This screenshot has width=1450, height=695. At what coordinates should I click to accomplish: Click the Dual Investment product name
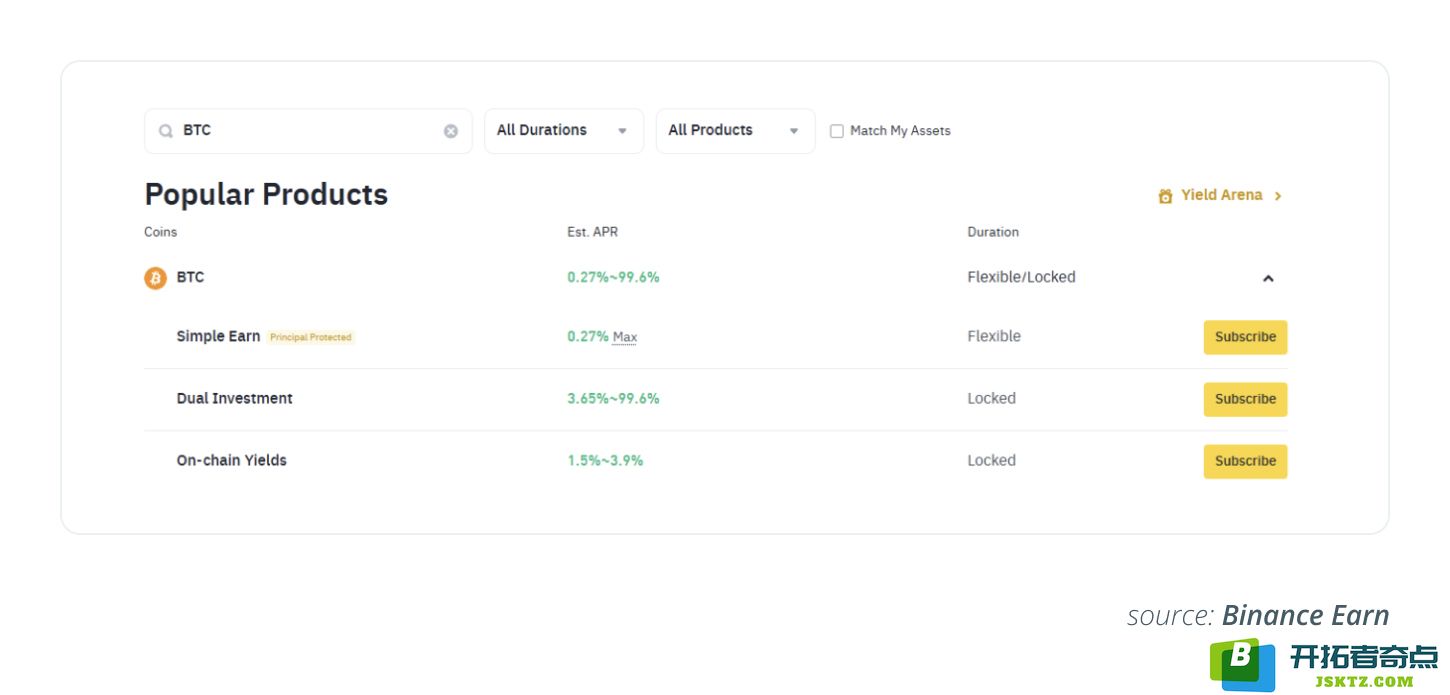235,398
